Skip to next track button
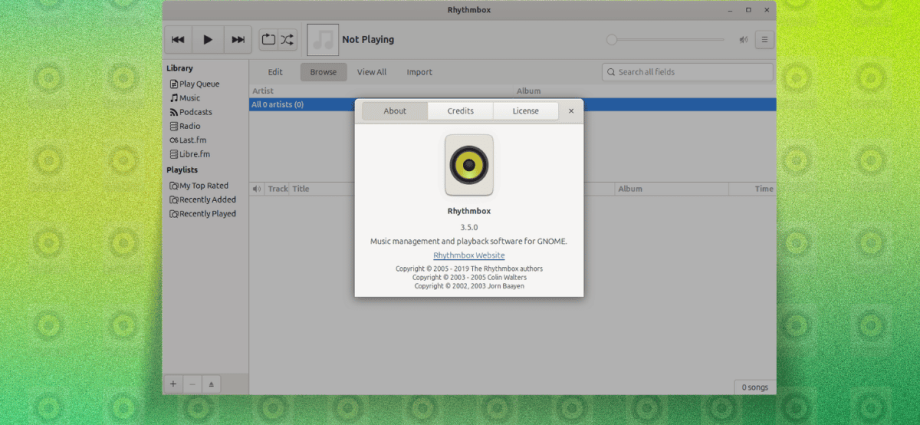Image resolution: width=920 pixels, height=425 pixels. pyautogui.click(x=238, y=39)
